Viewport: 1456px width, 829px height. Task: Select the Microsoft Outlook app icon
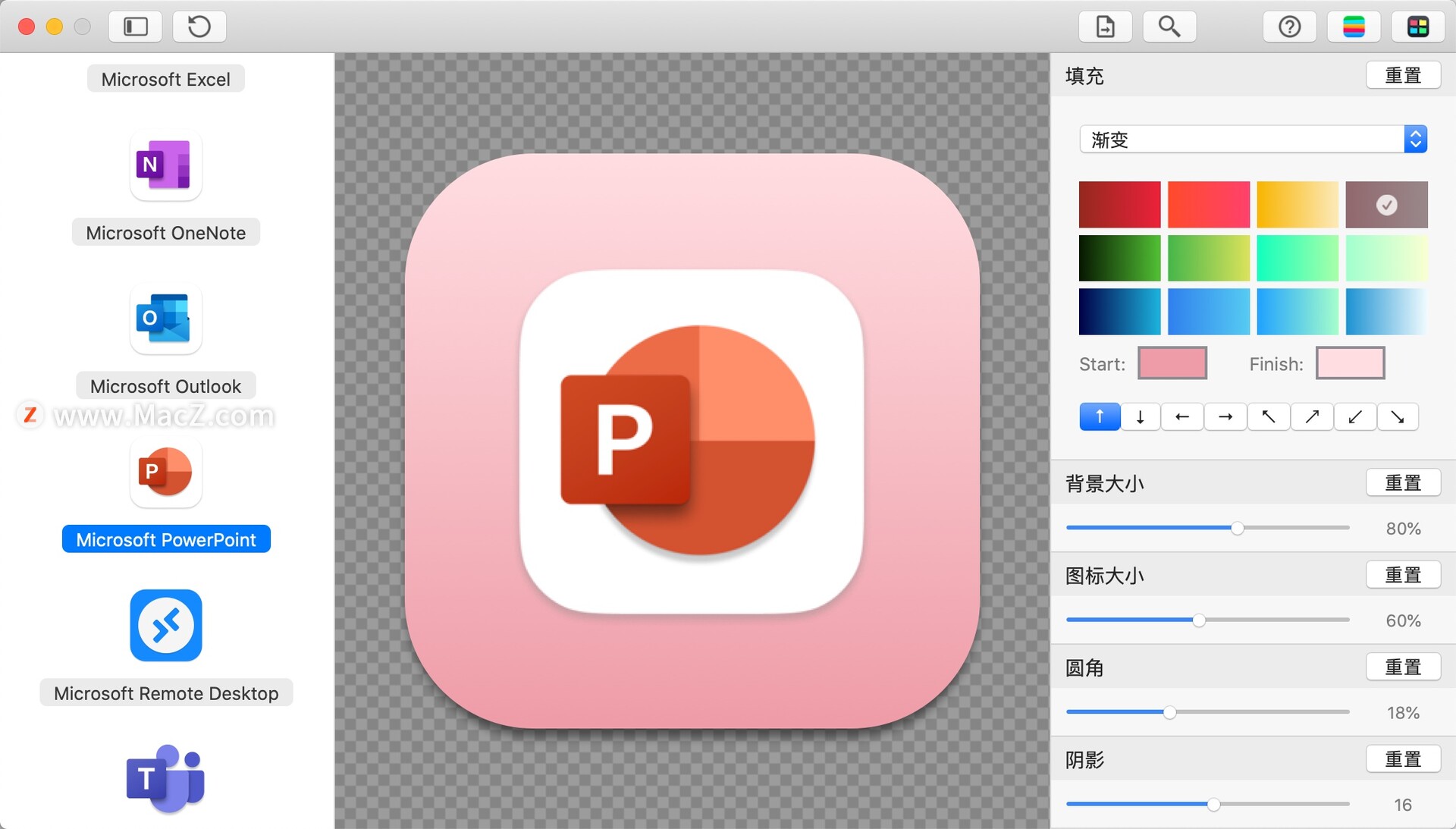click(165, 319)
